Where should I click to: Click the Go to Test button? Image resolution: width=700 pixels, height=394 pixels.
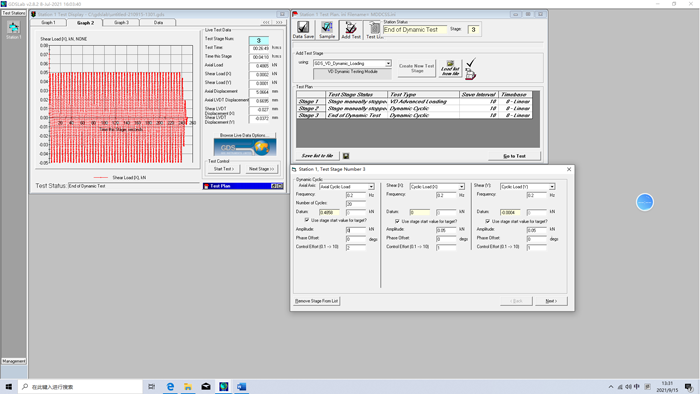coord(514,156)
